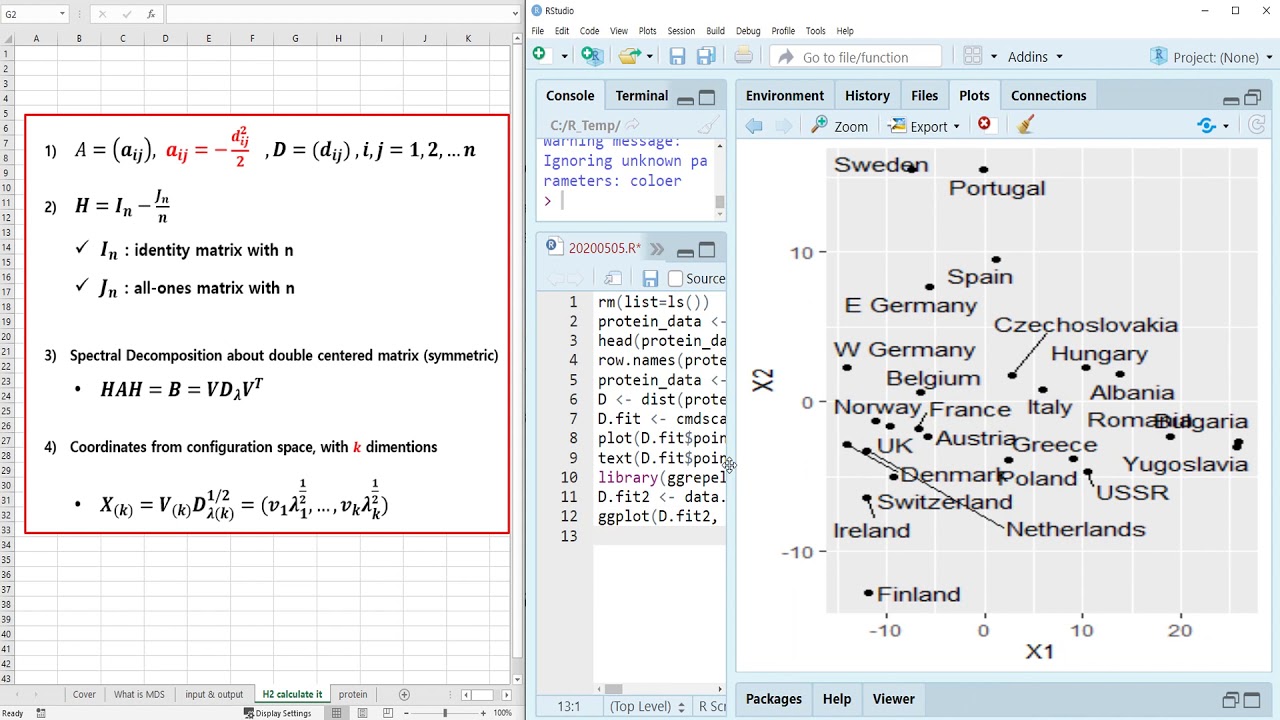Maximize the Plots pane
Screen dimensions: 1280x720
pyautogui.click(x=1253, y=97)
